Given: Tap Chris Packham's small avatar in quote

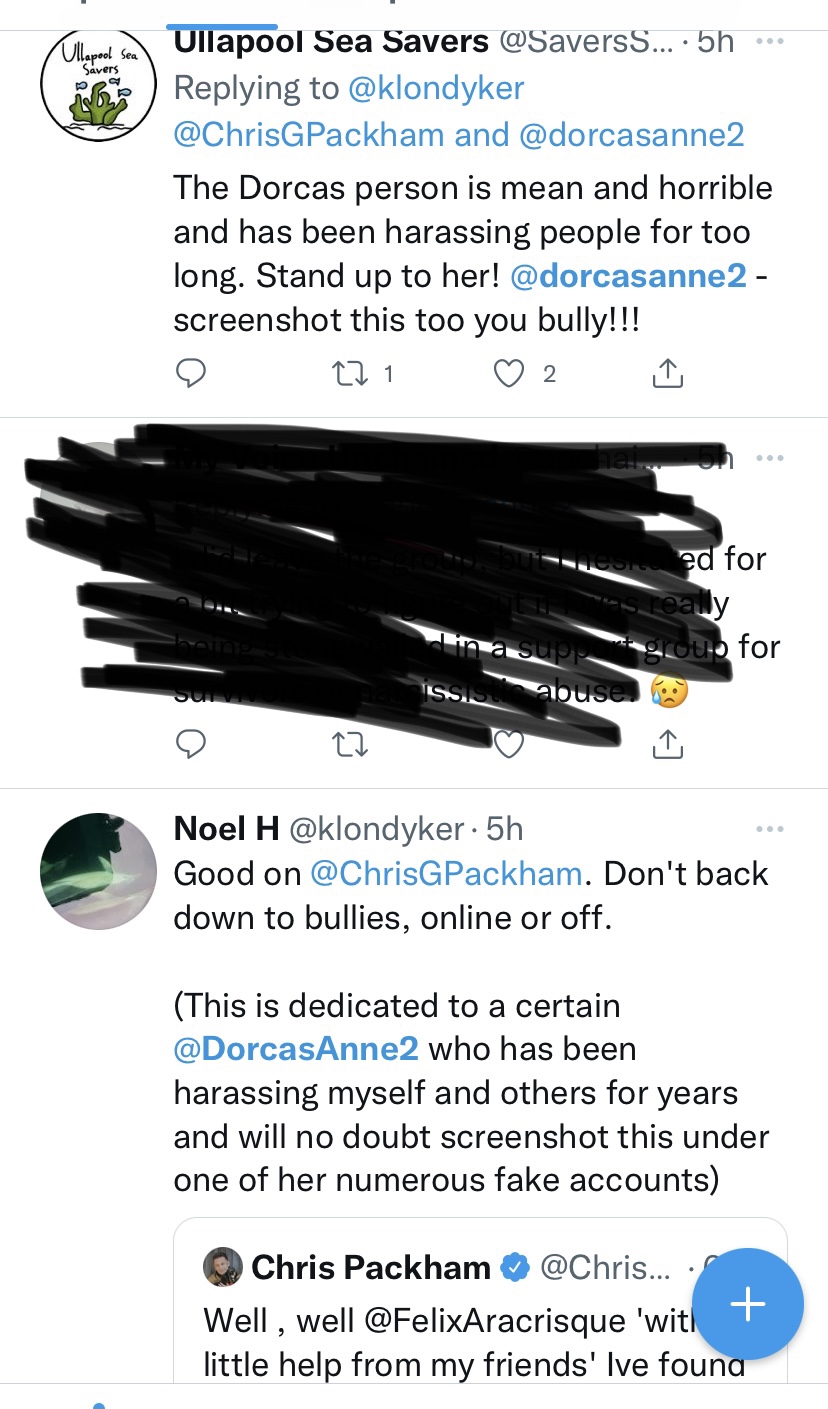Looking at the screenshot, I should point(222,1268).
